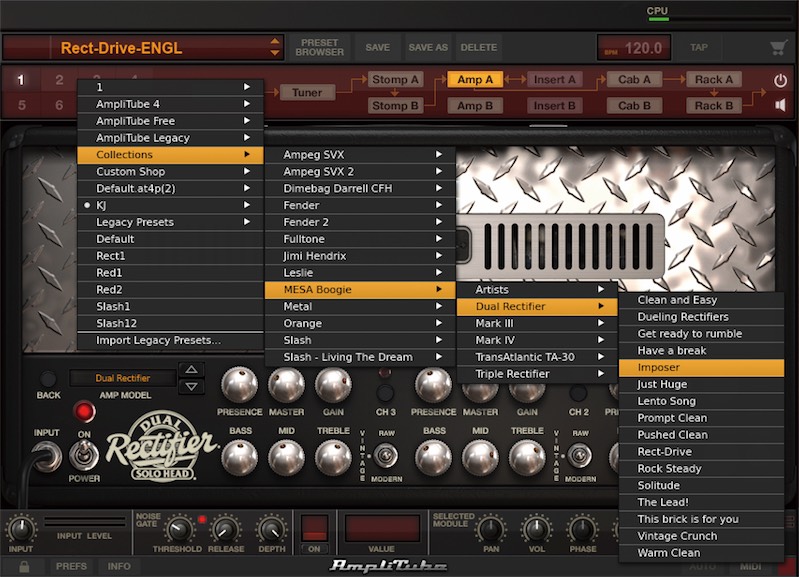This screenshot has width=799, height=577.
Task: Flip the amp POWER ON switch
Action: (84, 455)
